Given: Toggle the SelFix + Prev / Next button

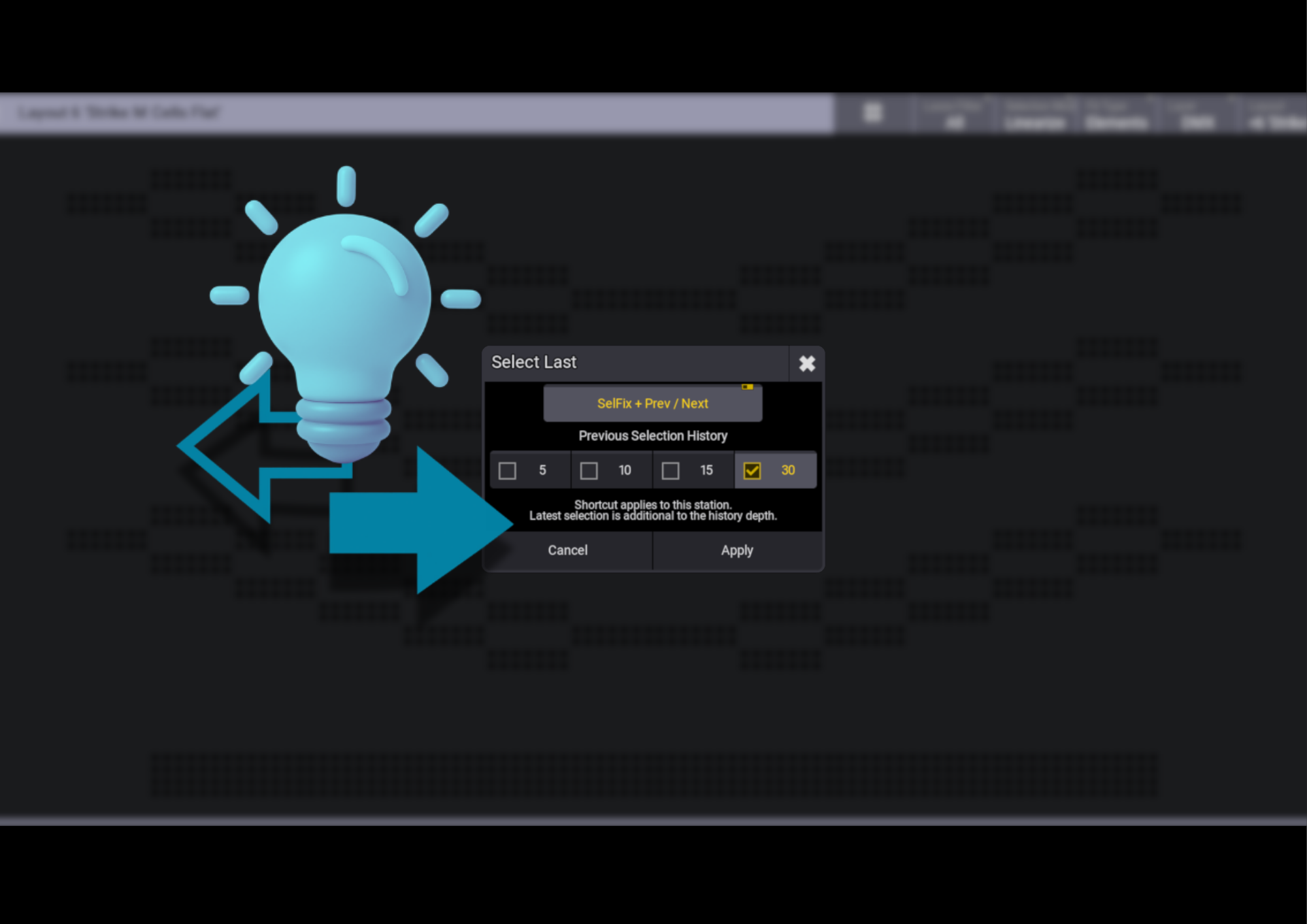Looking at the screenshot, I should (x=652, y=403).
